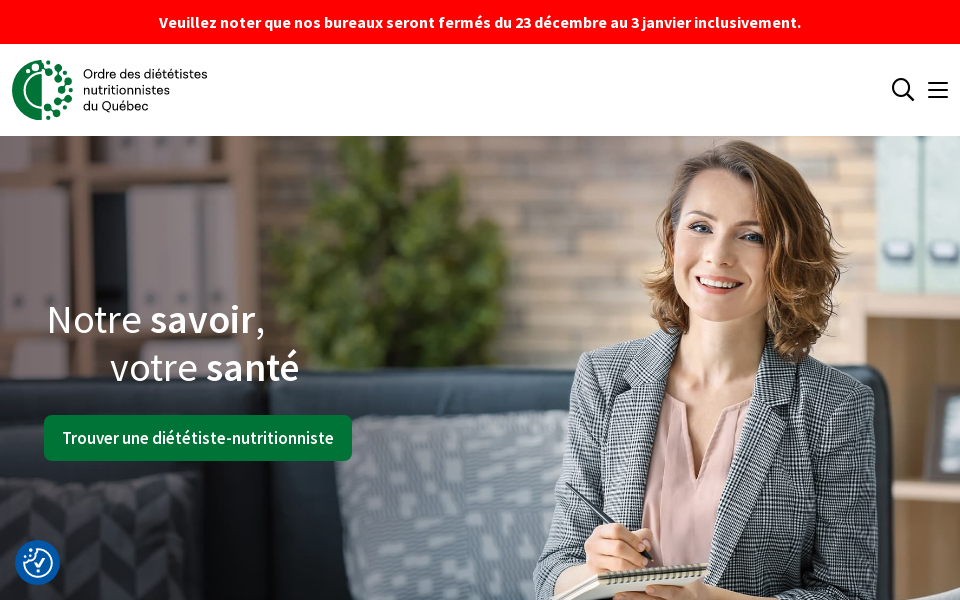Screen dimensions: 960x600
Task: Click the red office closure announcement banner
Action: pos(480,22)
